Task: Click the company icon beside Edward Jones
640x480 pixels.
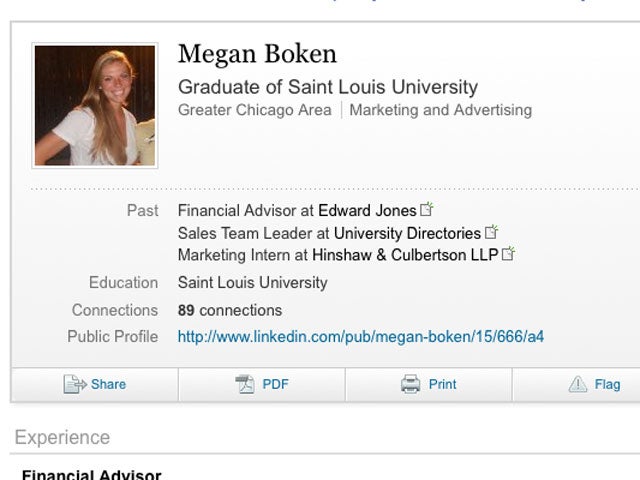Action: [427, 210]
